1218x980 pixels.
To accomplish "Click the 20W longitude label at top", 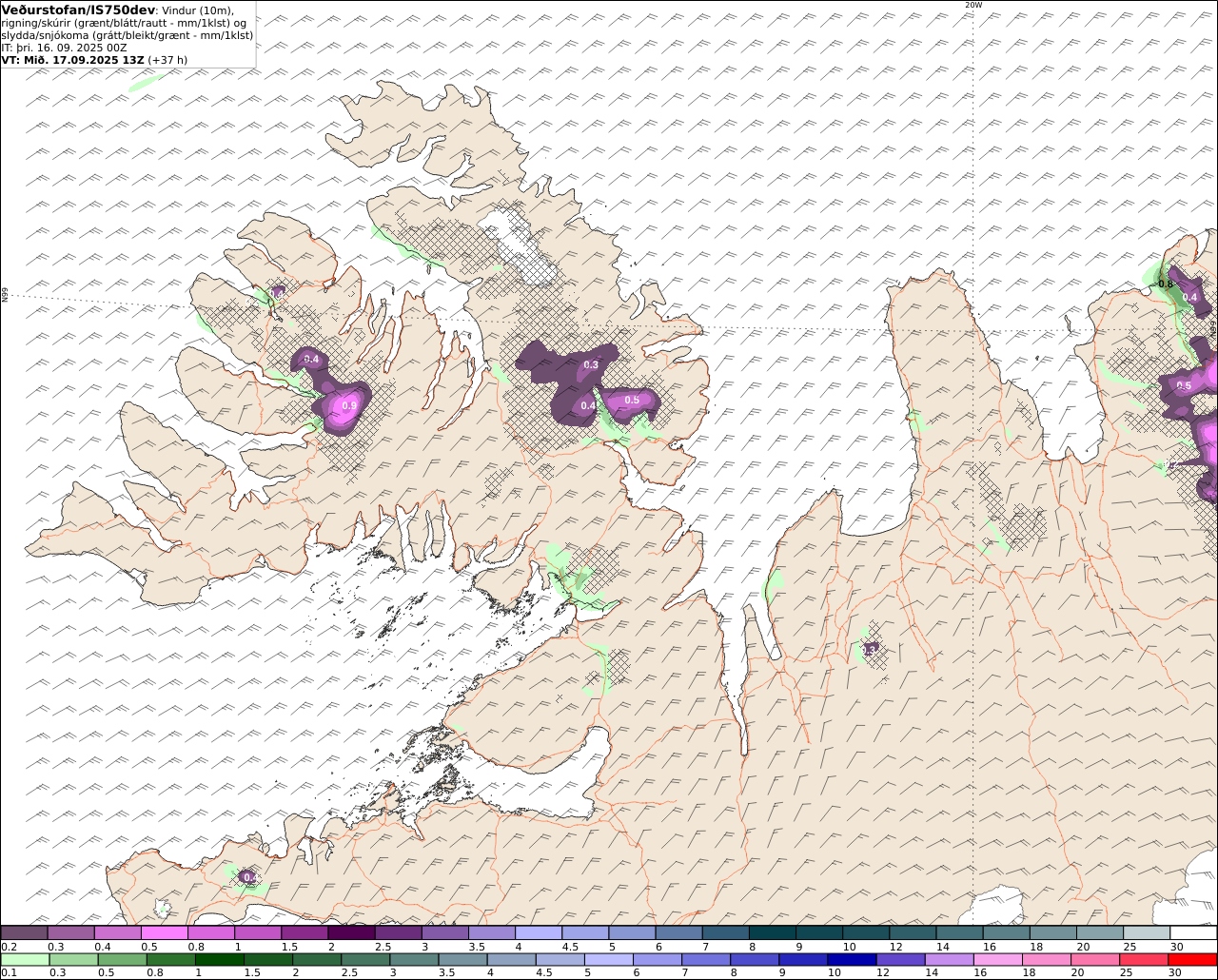I will coord(972,5).
